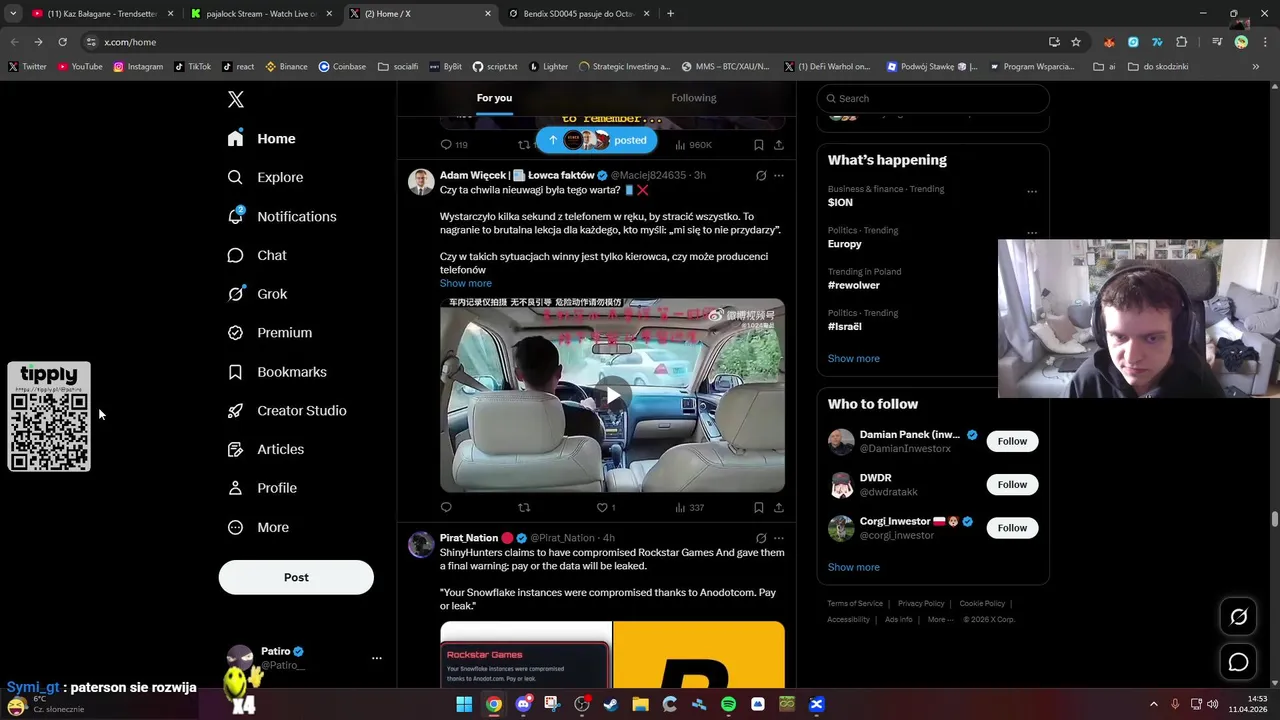
Task: Click Grok icon on Pirat_Nation's post
Action: pyautogui.click(x=761, y=538)
